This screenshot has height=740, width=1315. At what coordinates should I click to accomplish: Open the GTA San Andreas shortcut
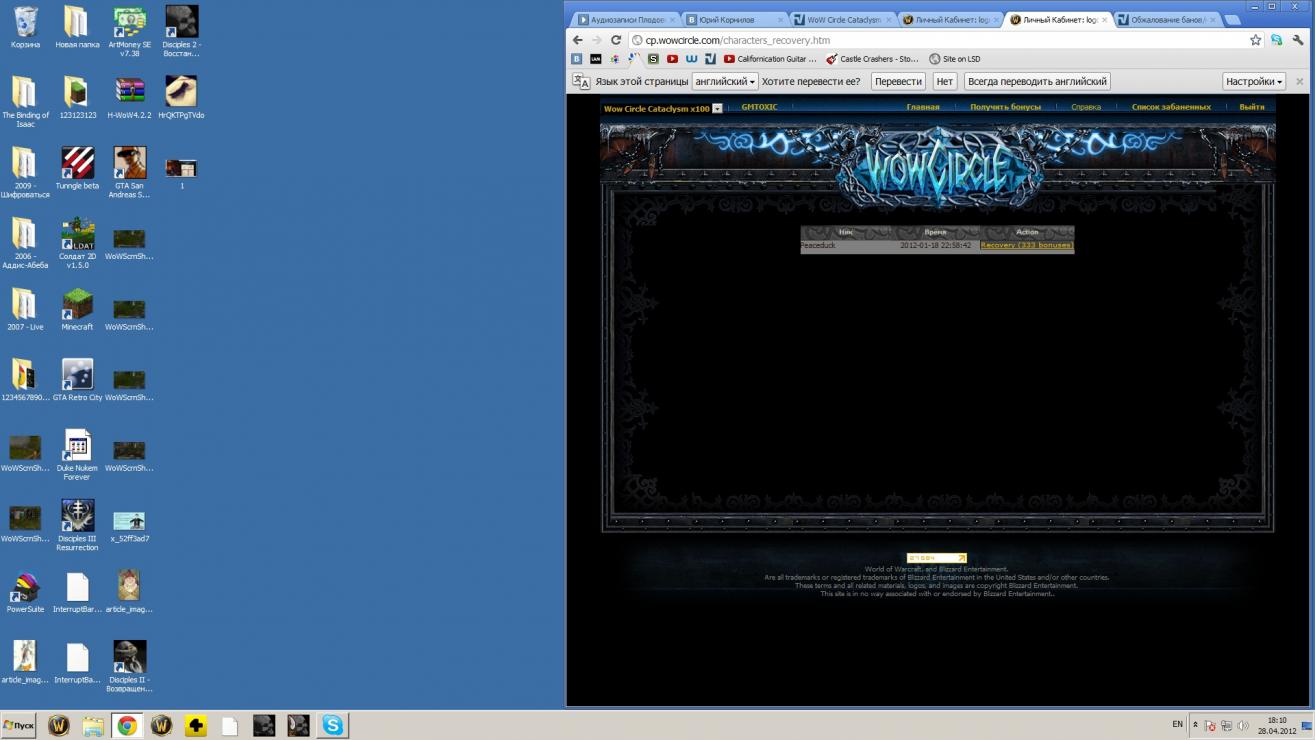point(129,167)
